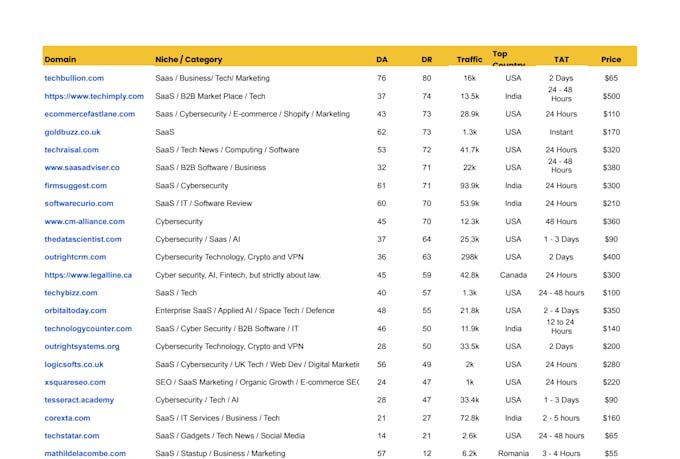Viewport: 680px width, 459px height.
Task: Select the $380 price for saasadviser
Action: pyautogui.click(x=611, y=167)
